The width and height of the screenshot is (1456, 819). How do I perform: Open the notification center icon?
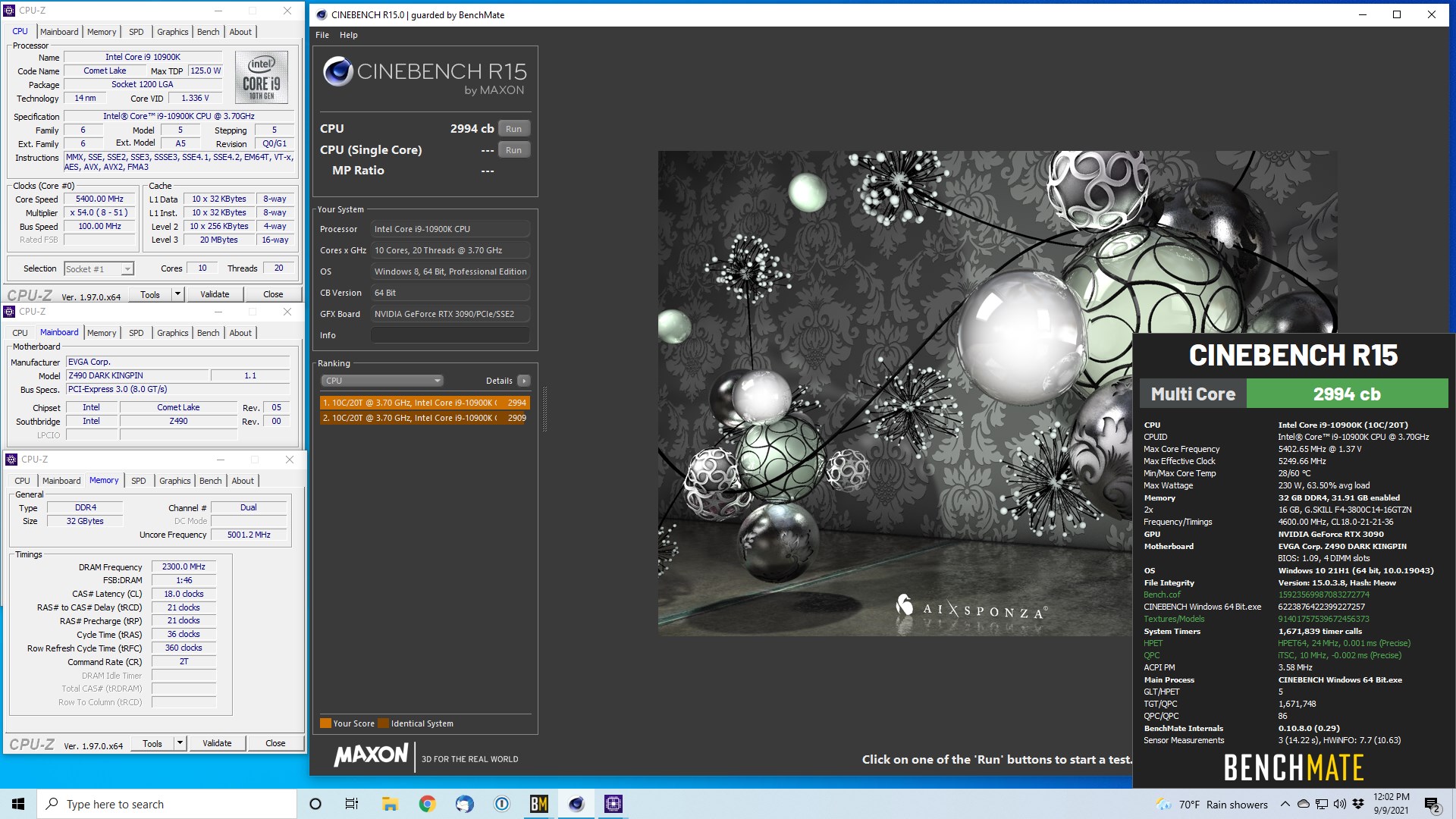[1432, 805]
